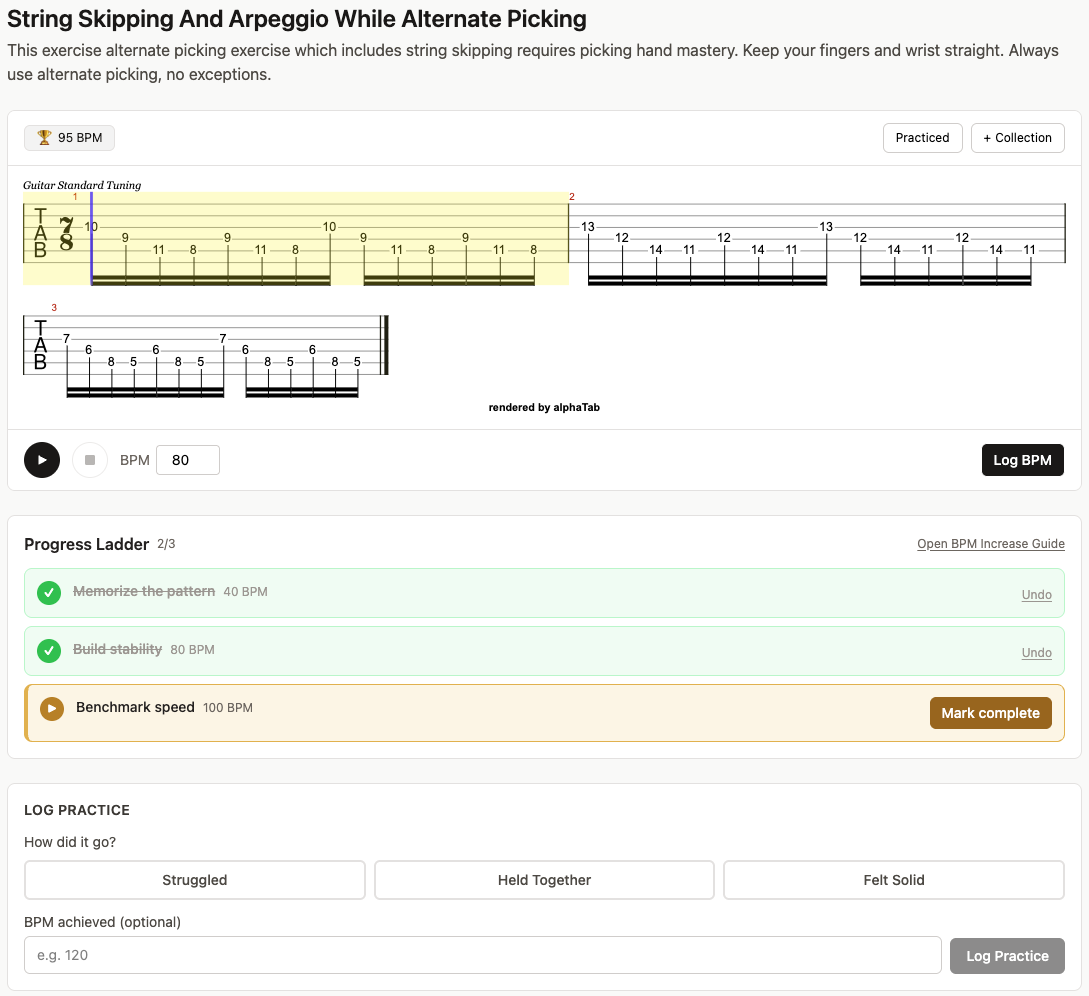The height and width of the screenshot is (996, 1089).
Task: Click the stop playback icon
Action: [x=89, y=459]
